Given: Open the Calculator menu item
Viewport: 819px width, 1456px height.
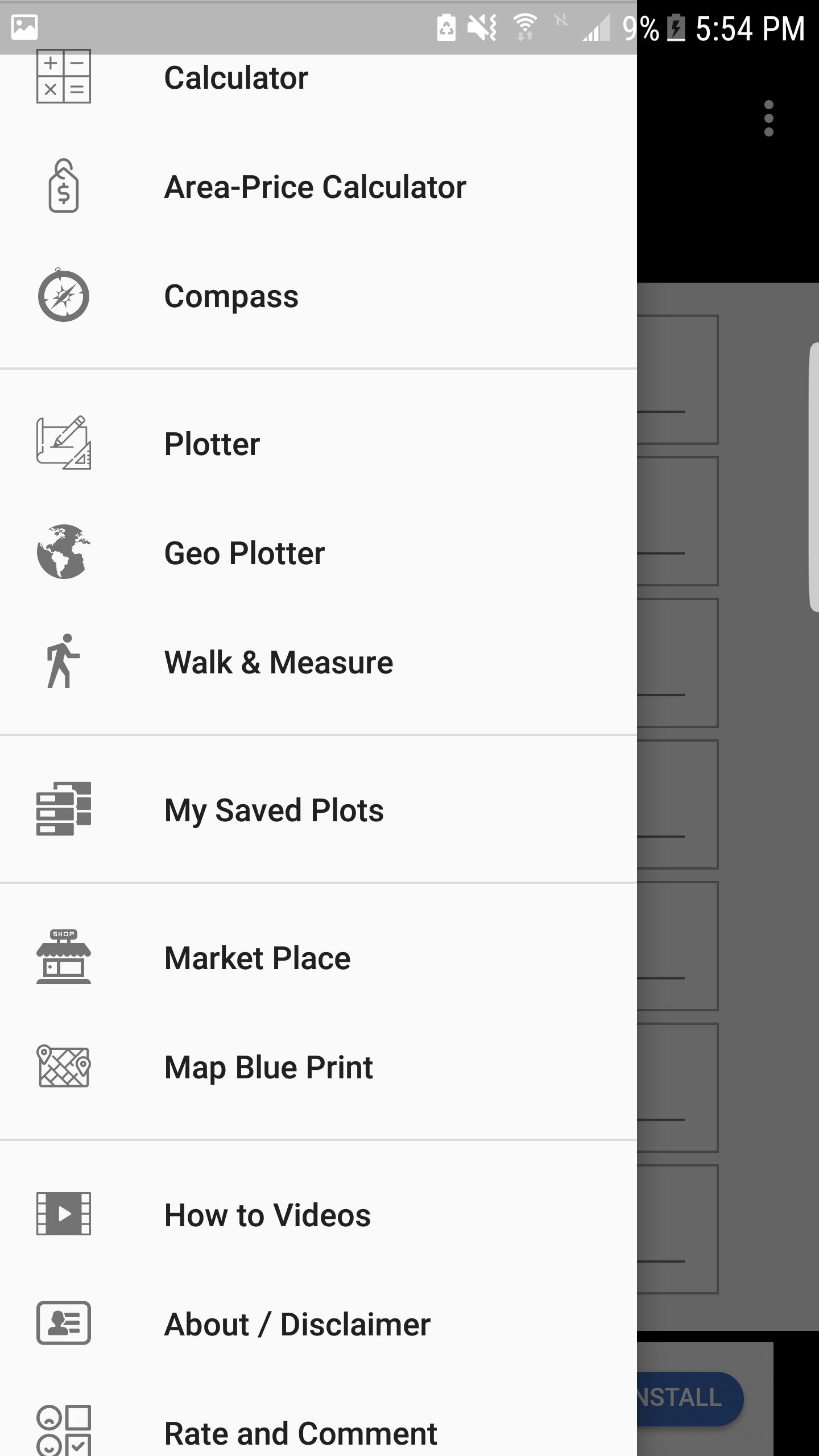Looking at the screenshot, I should (237, 78).
